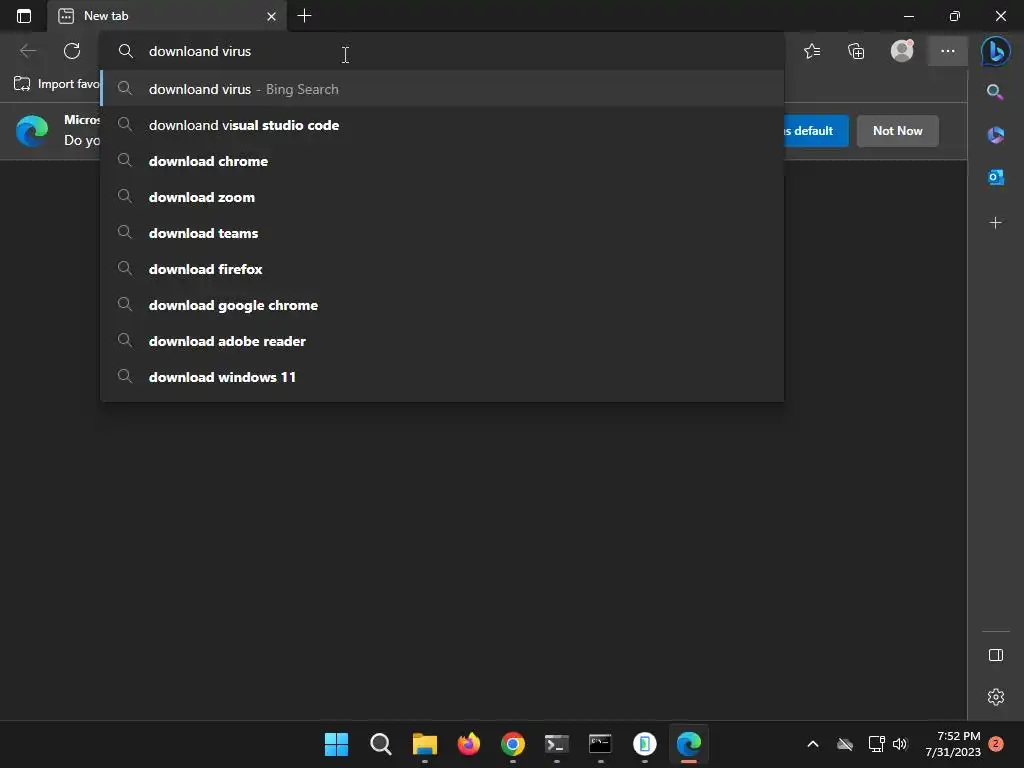Click the Edge taskbar icon
This screenshot has width=1024, height=768.
(x=688, y=744)
